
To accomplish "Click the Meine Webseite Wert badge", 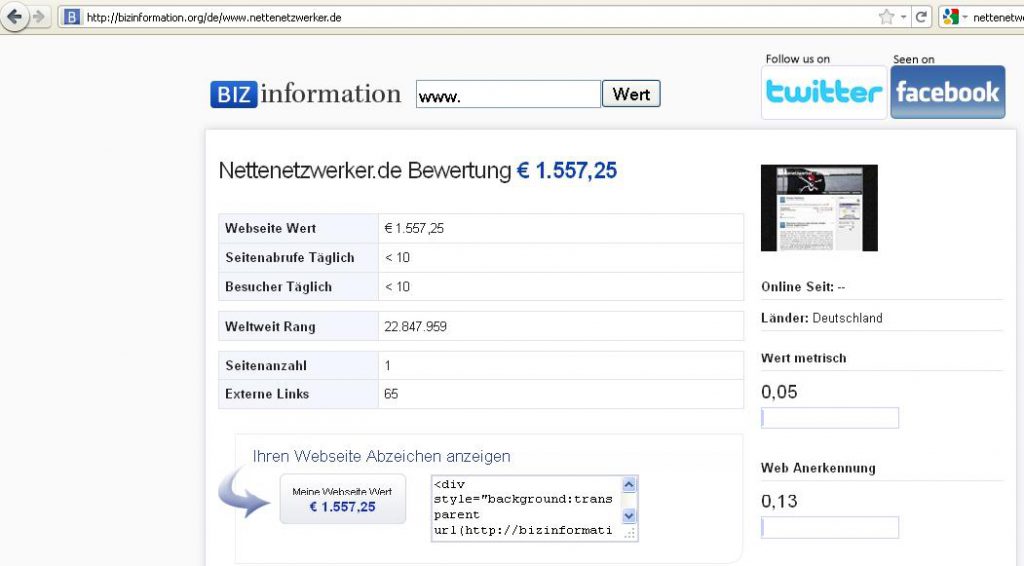I will pos(342,499).
